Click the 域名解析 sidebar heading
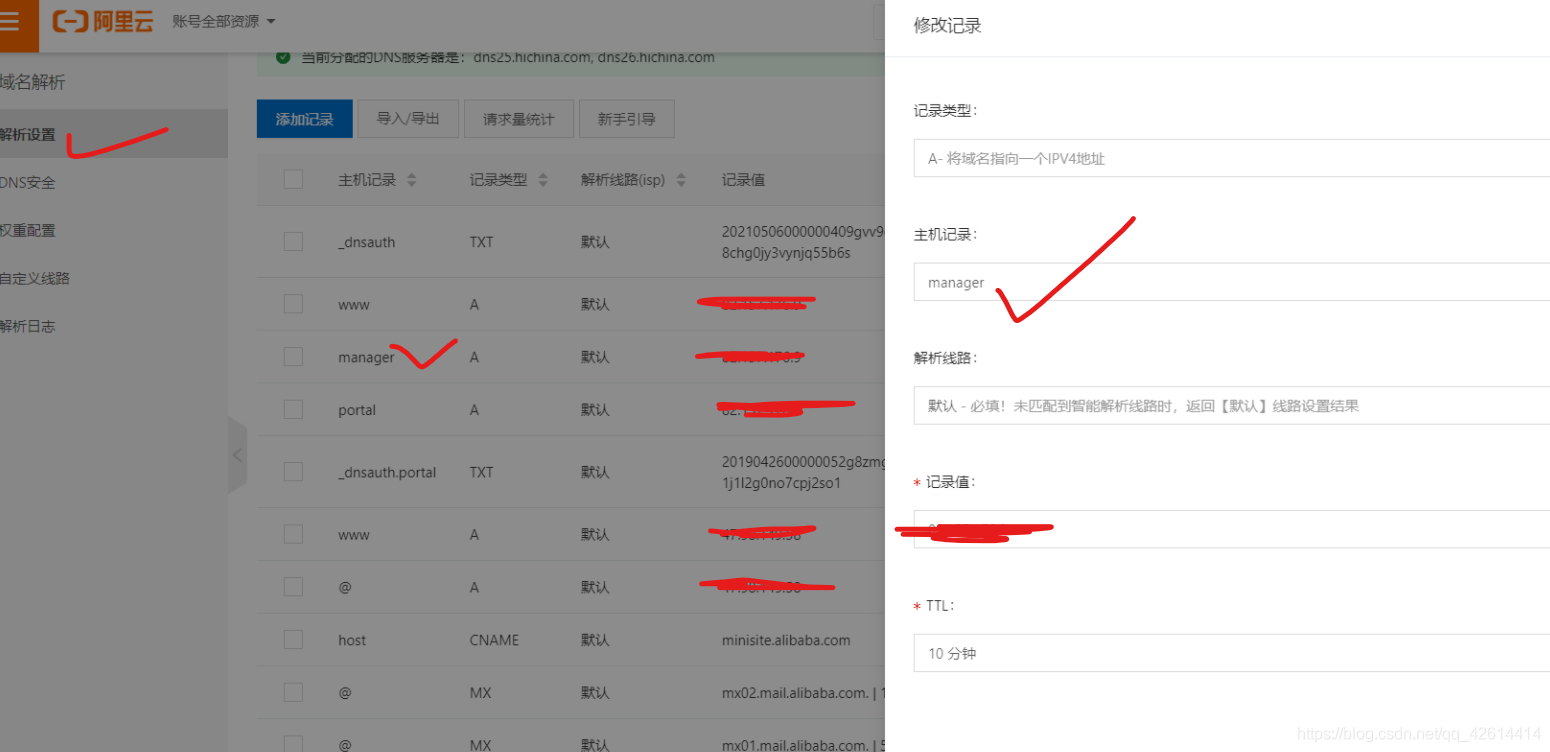Screen dimensions: 1550x752 pyautogui.click(x=33, y=82)
